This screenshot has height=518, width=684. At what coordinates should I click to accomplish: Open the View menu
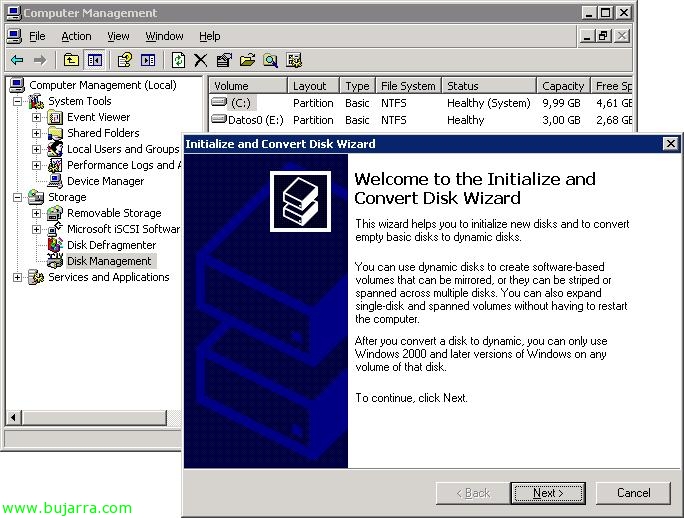(118, 36)
